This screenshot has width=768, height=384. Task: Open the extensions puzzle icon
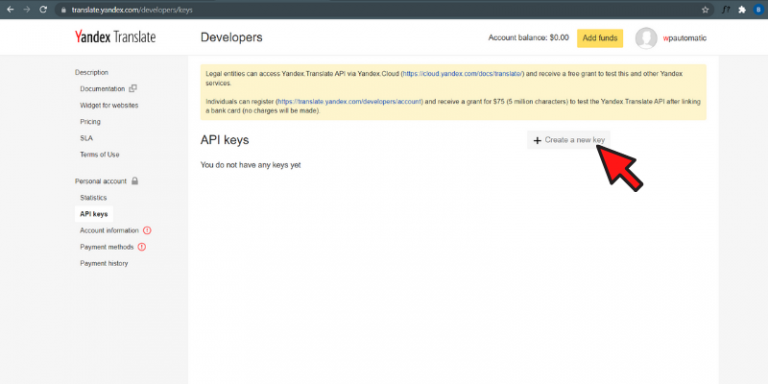(742, 9)
